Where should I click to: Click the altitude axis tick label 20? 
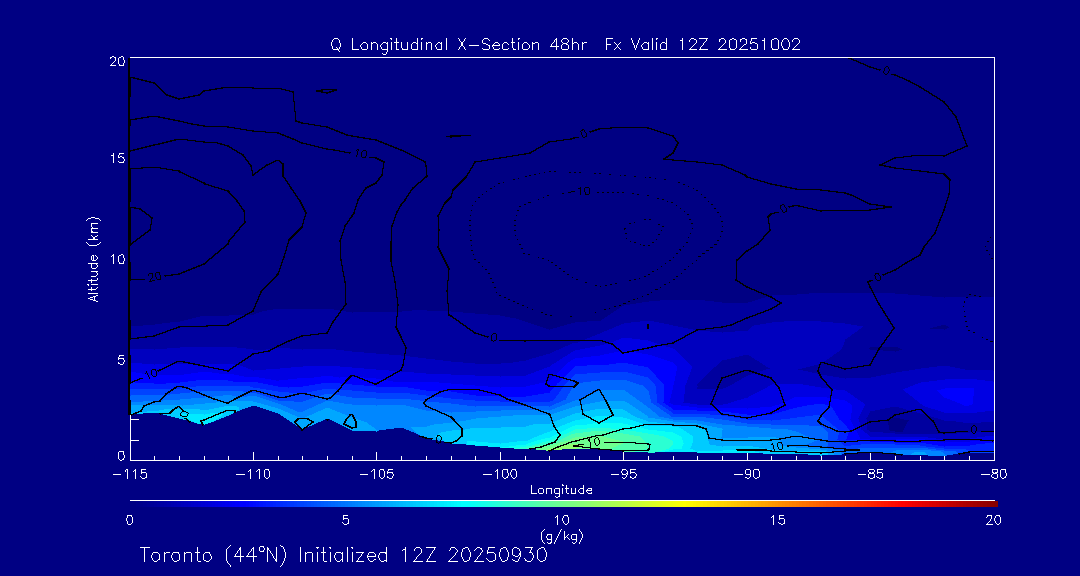116,61
